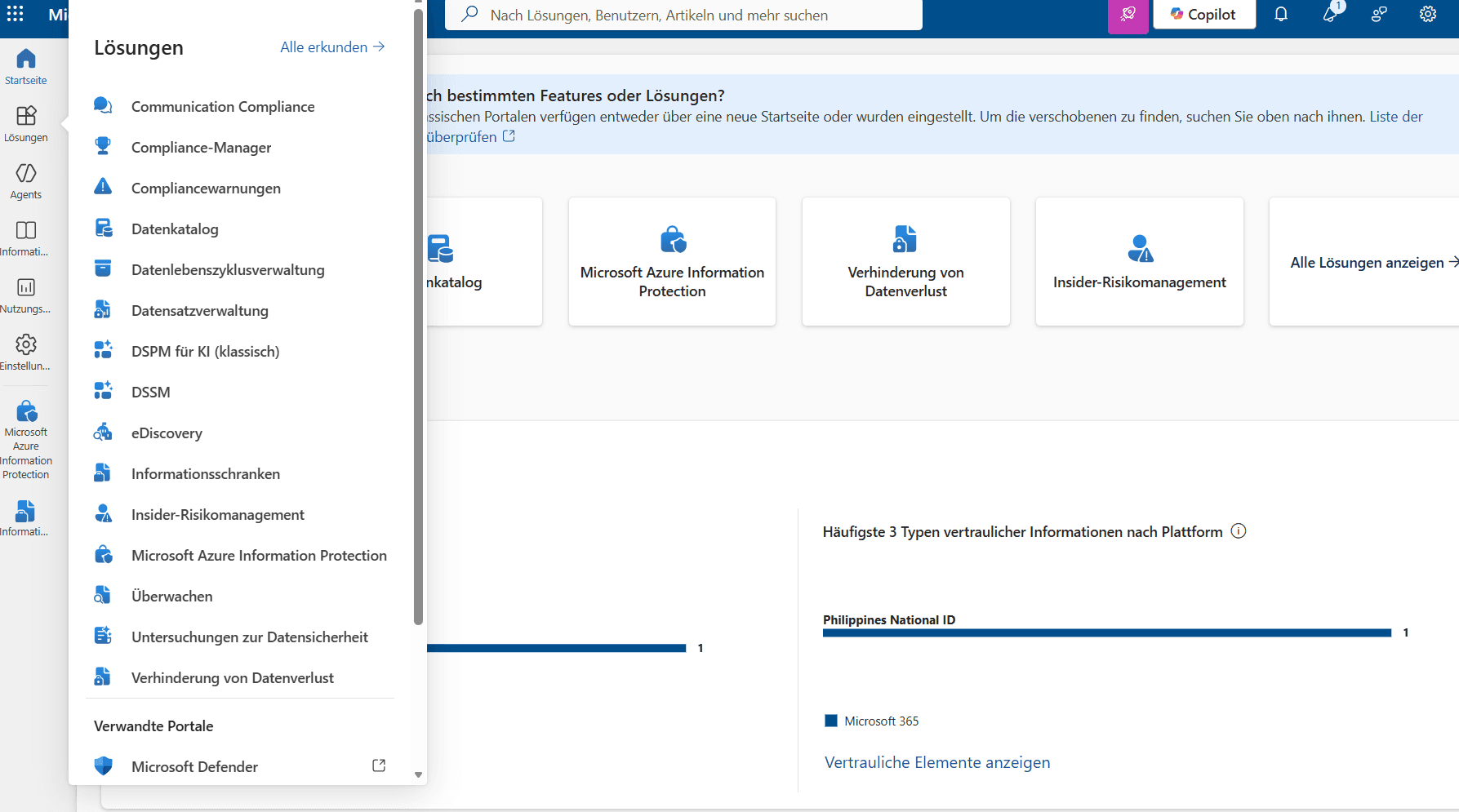
Task: Open Microsoft Defender external portal arrow icon
Action: click(379, 765)
